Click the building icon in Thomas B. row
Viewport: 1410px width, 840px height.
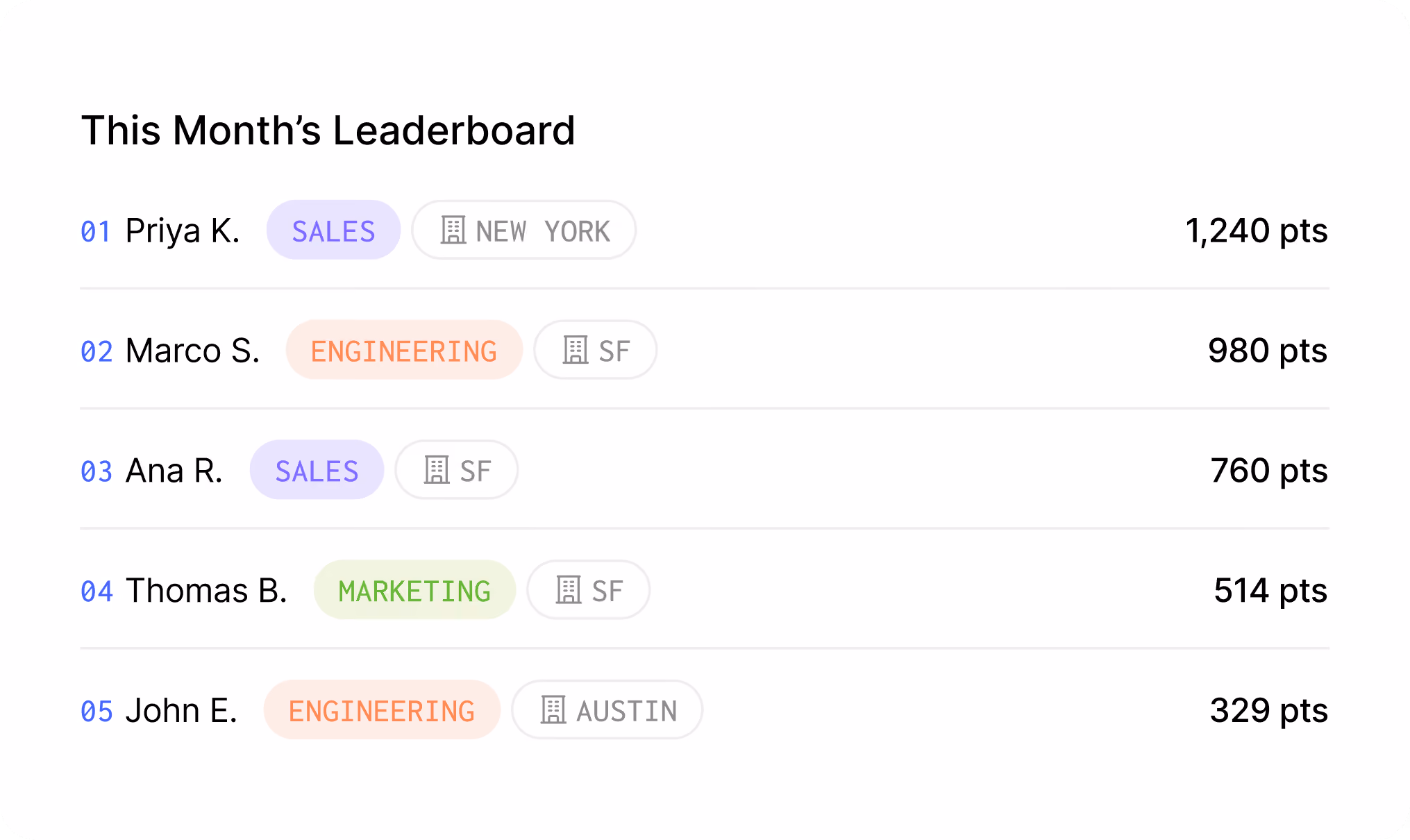coord(568,590)
